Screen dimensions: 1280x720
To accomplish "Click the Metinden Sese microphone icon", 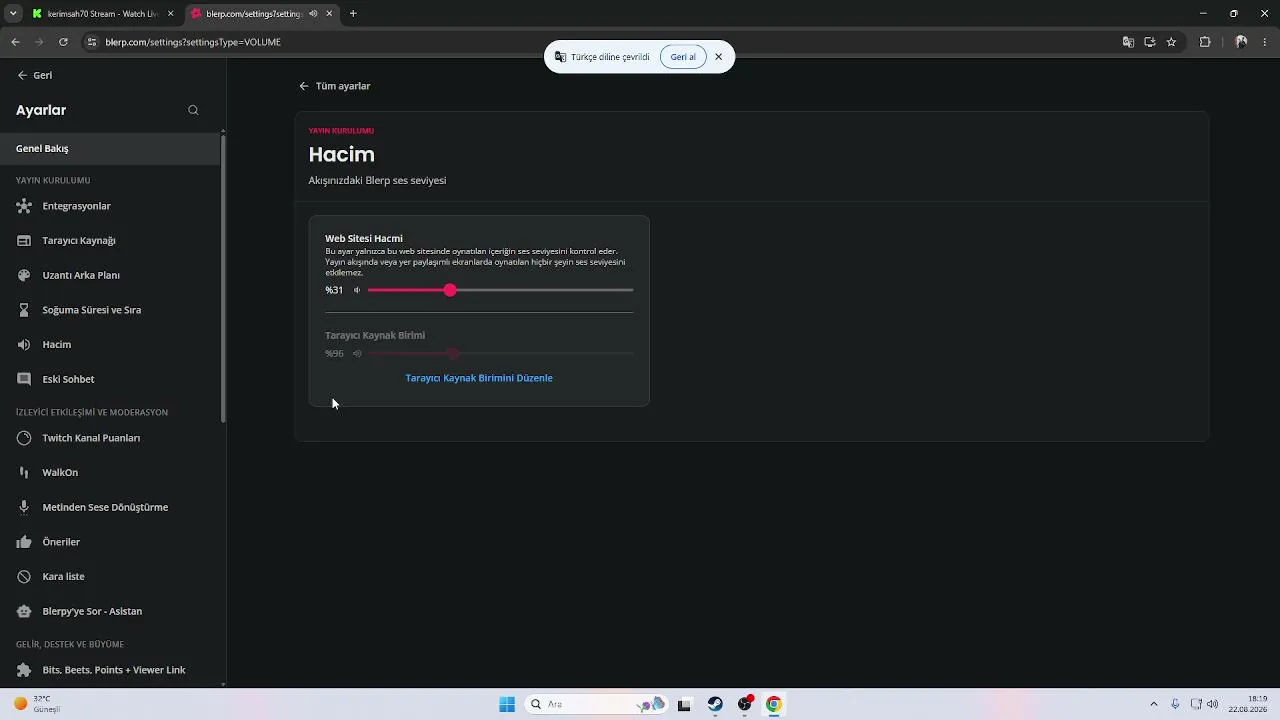I will 24,507.
